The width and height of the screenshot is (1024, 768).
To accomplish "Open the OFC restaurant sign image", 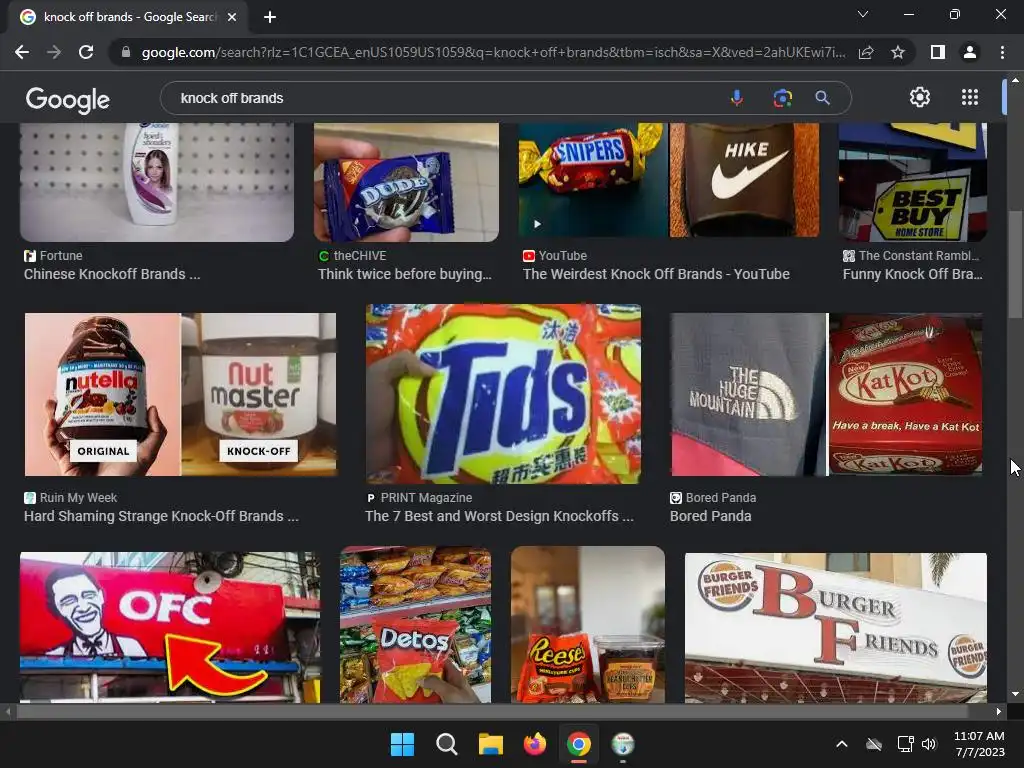I will [x=170, y=628].
